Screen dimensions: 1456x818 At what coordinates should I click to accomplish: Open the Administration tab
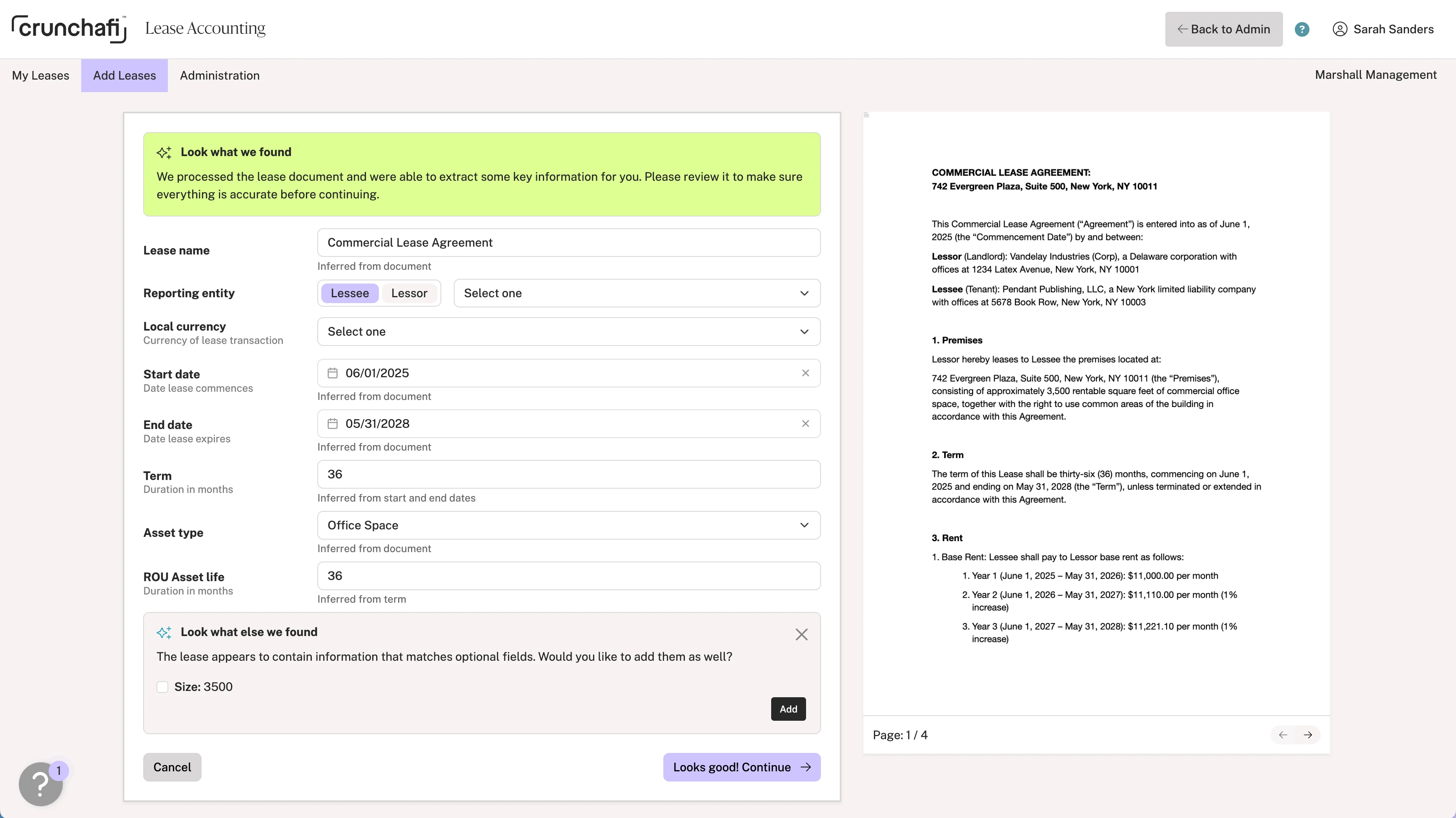219,76
